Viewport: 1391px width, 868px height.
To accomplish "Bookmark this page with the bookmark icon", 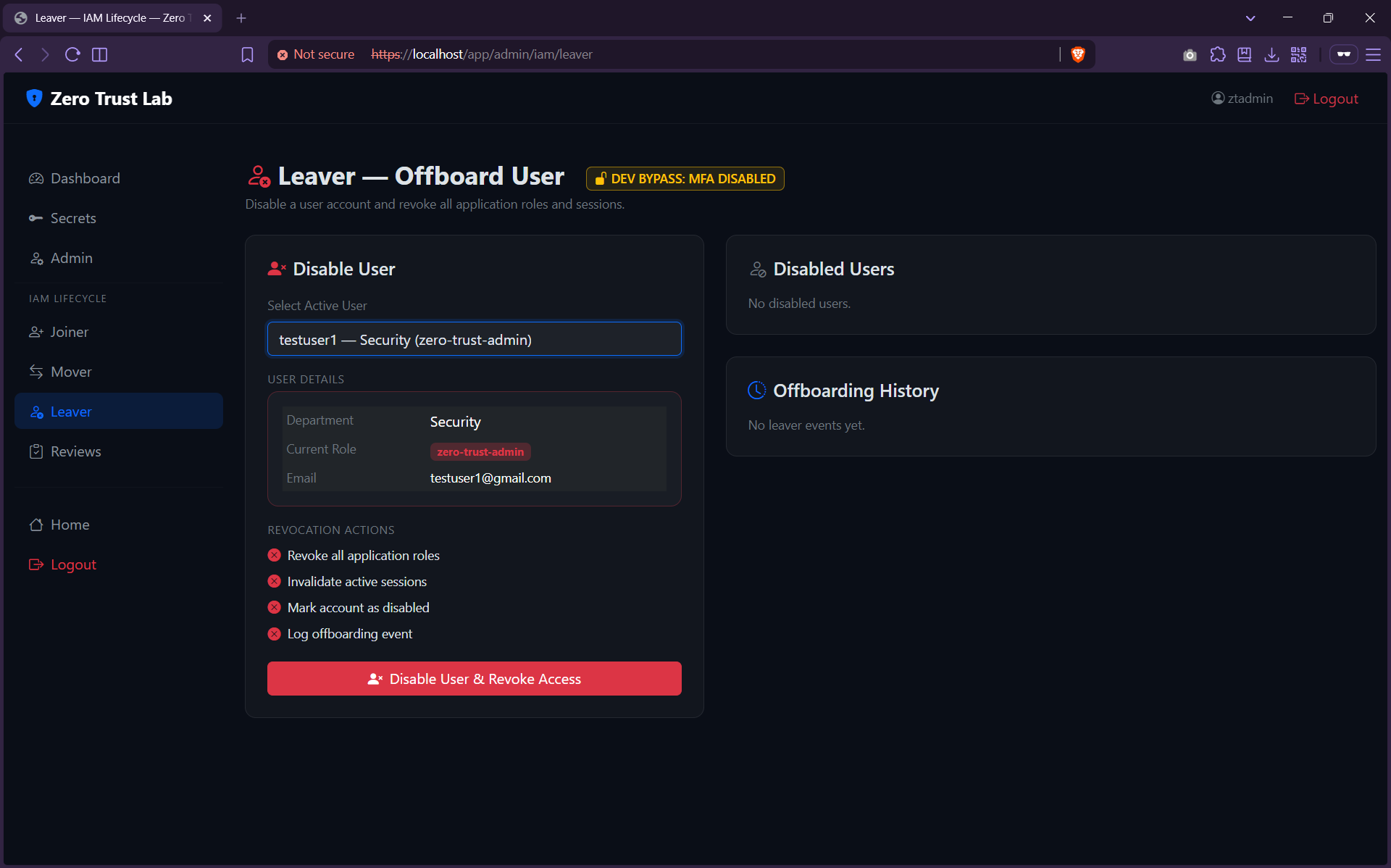I will (x=247, y=54).
